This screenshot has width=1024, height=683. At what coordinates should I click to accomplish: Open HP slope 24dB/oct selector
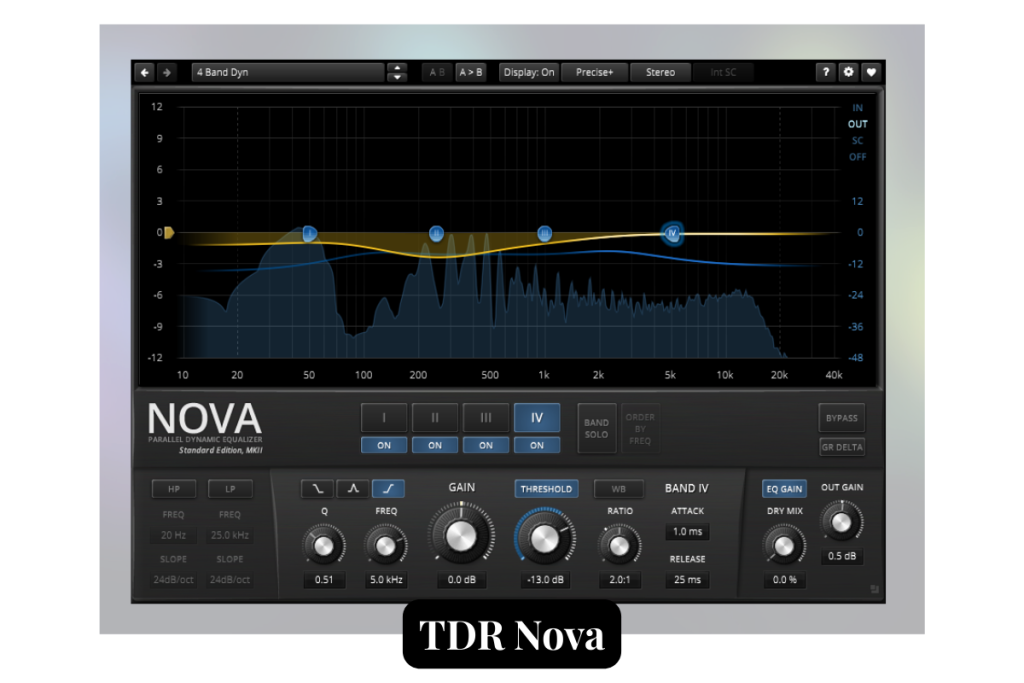pos(174,579)
